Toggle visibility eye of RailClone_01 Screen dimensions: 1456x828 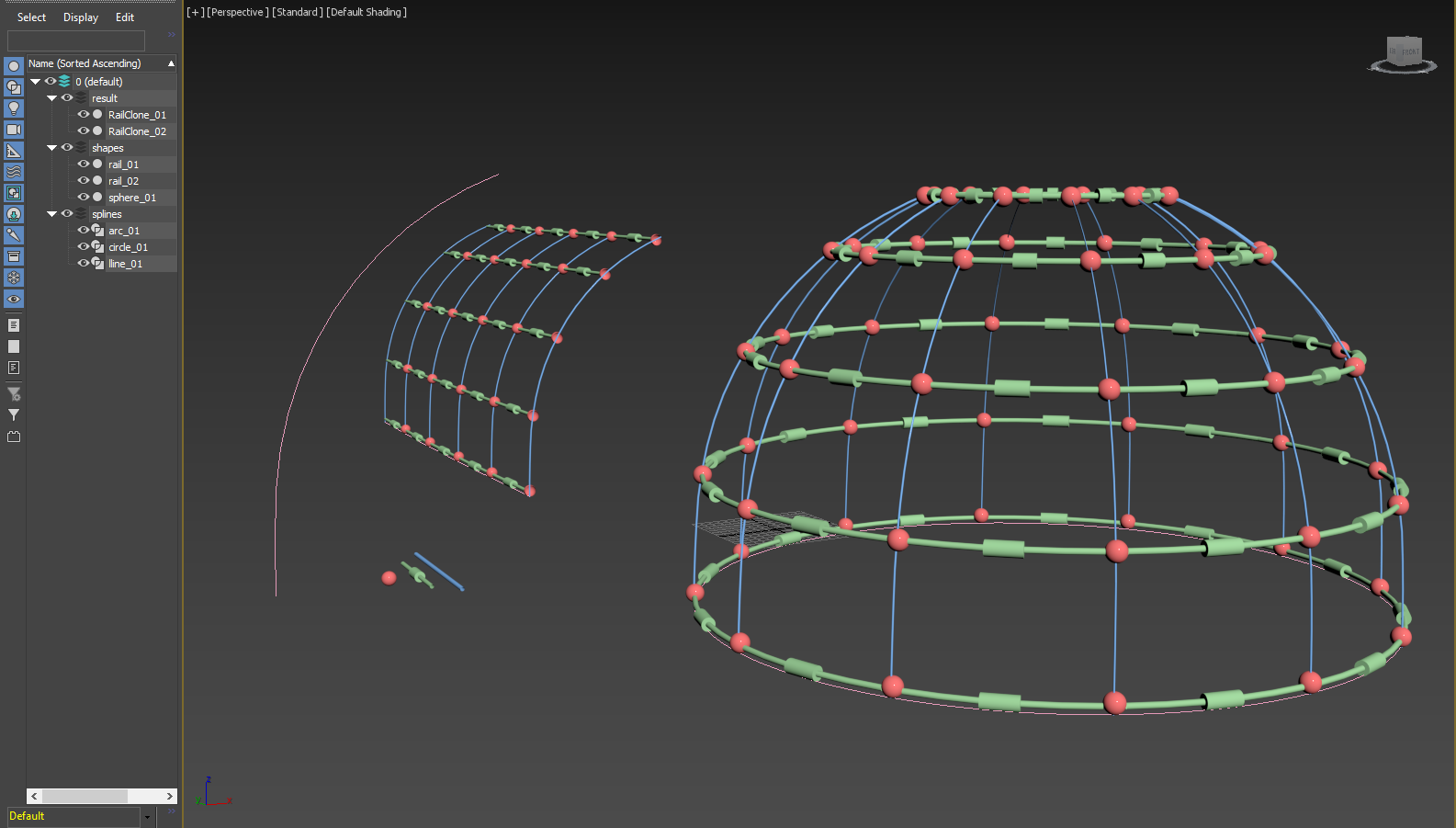[x=84, y=115]
